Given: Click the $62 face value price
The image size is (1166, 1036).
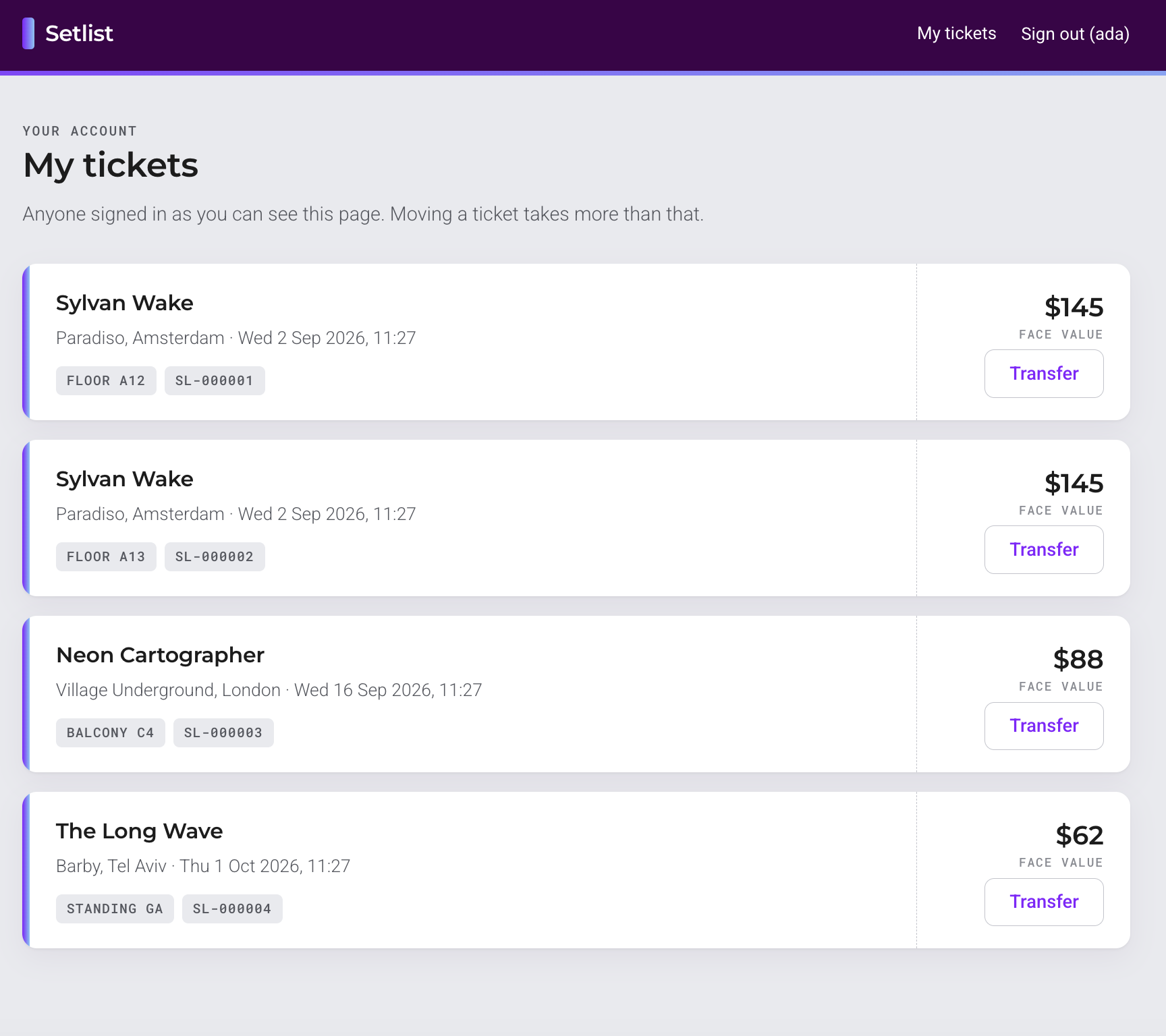Looking at the screenshot, I should click(x=1079, y=836).
